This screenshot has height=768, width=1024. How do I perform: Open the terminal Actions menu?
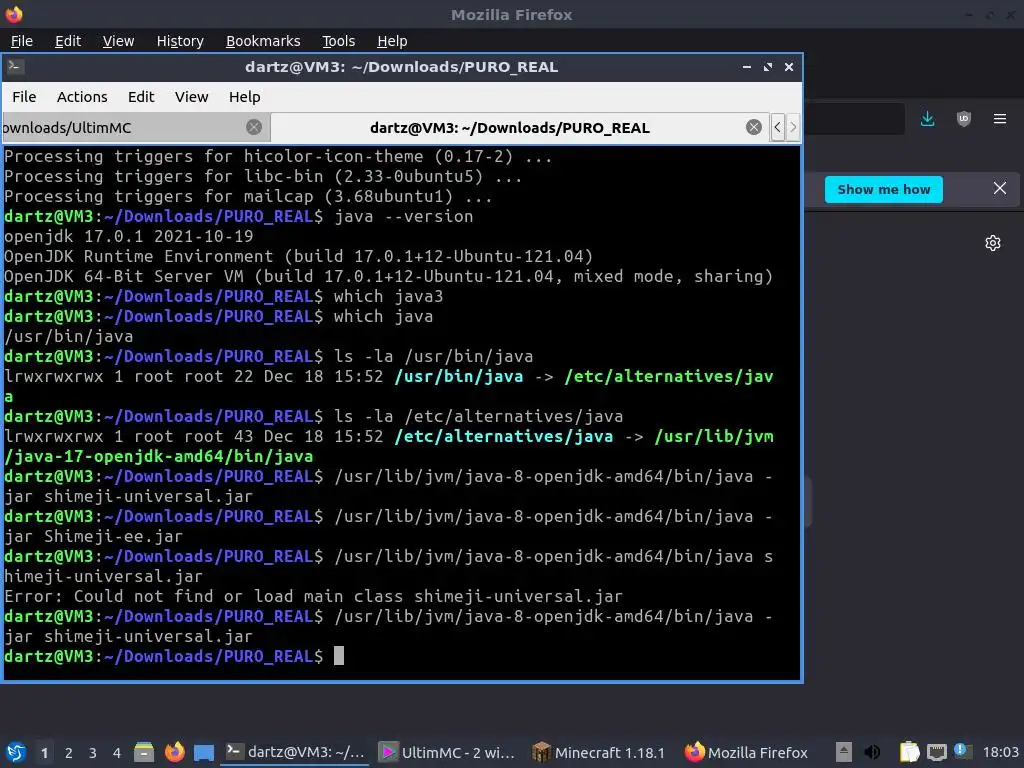[82, 97]
